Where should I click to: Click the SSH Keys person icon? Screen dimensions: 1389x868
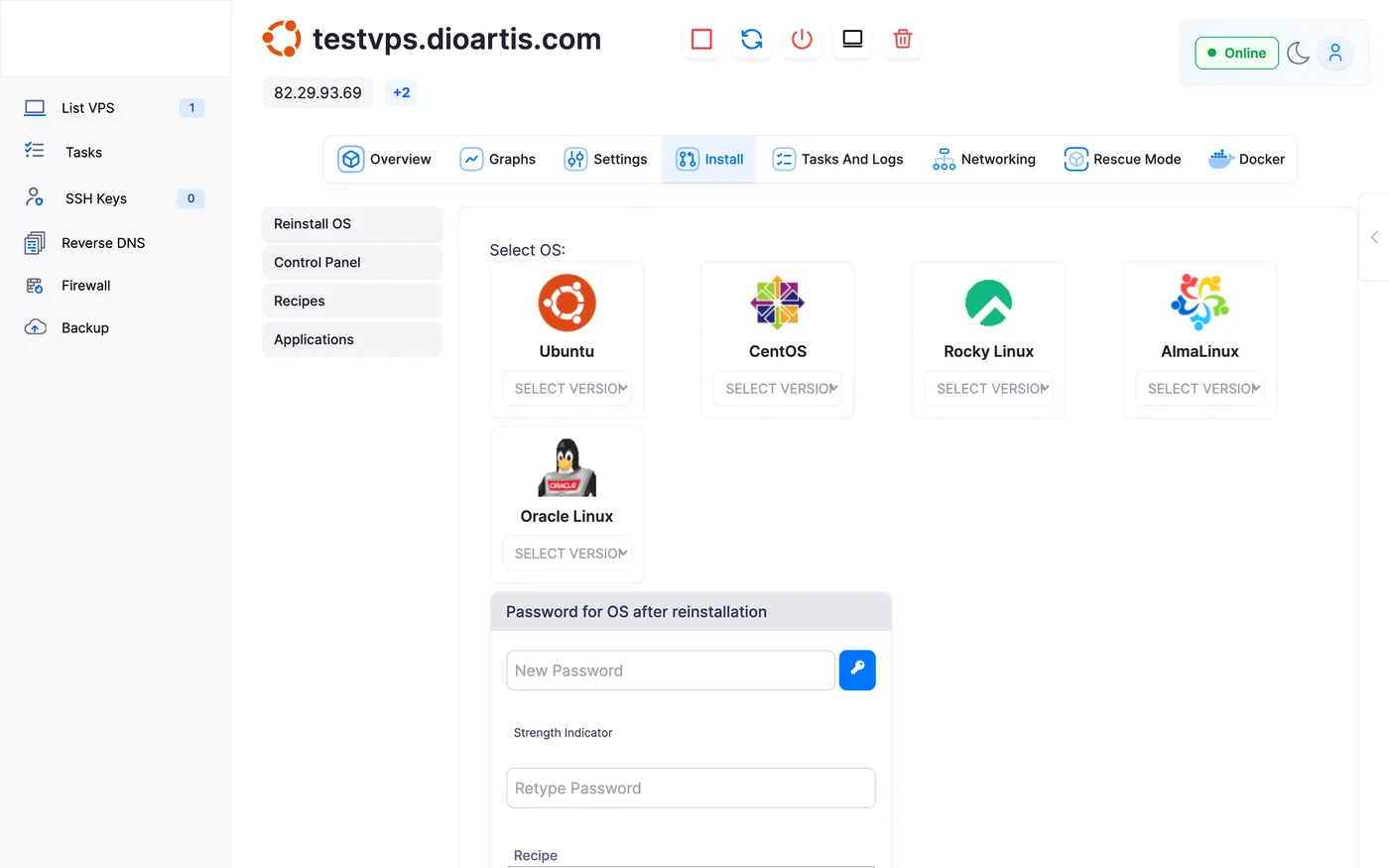35,197
